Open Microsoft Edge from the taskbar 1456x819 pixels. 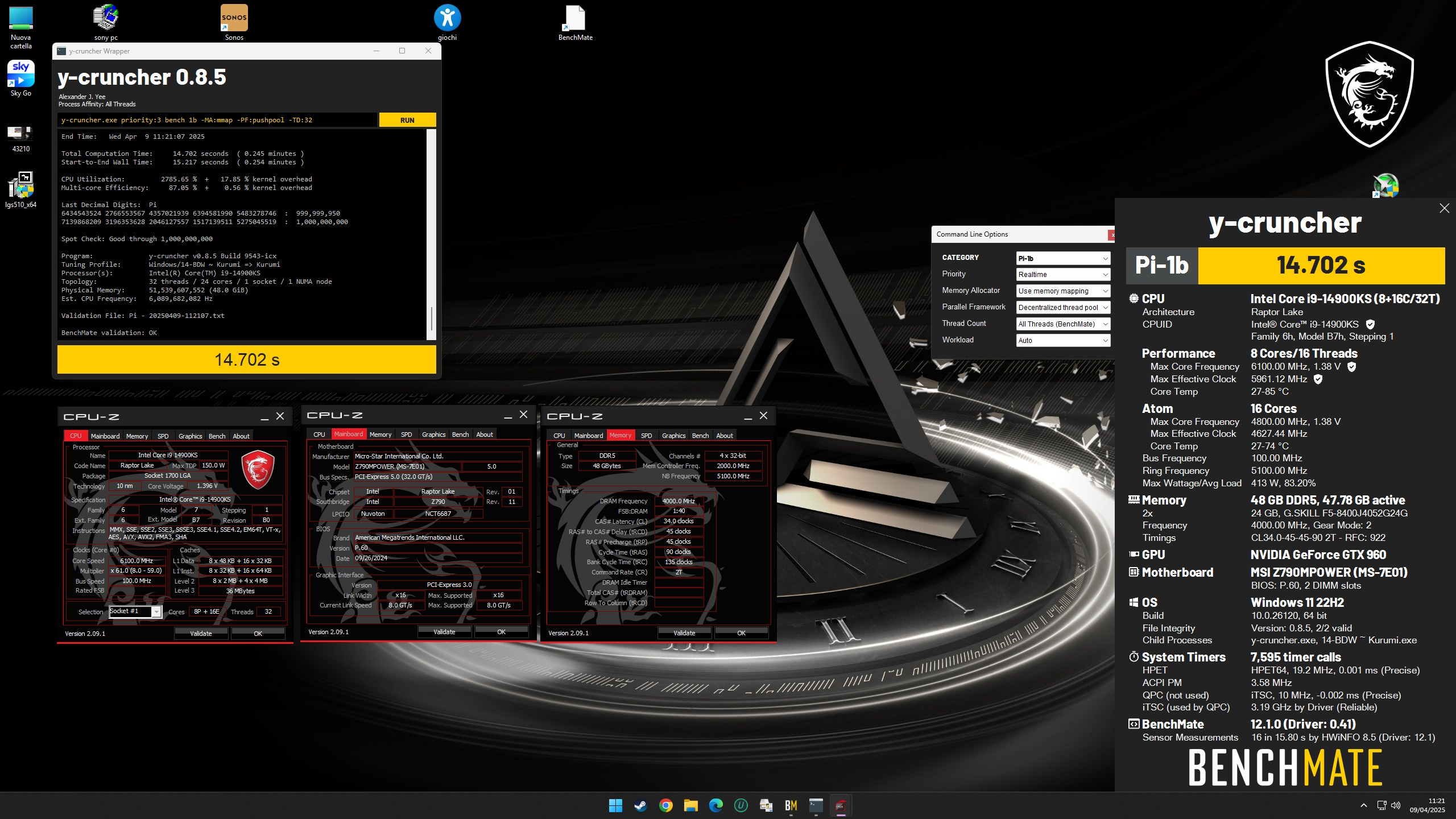click(715, 805)
